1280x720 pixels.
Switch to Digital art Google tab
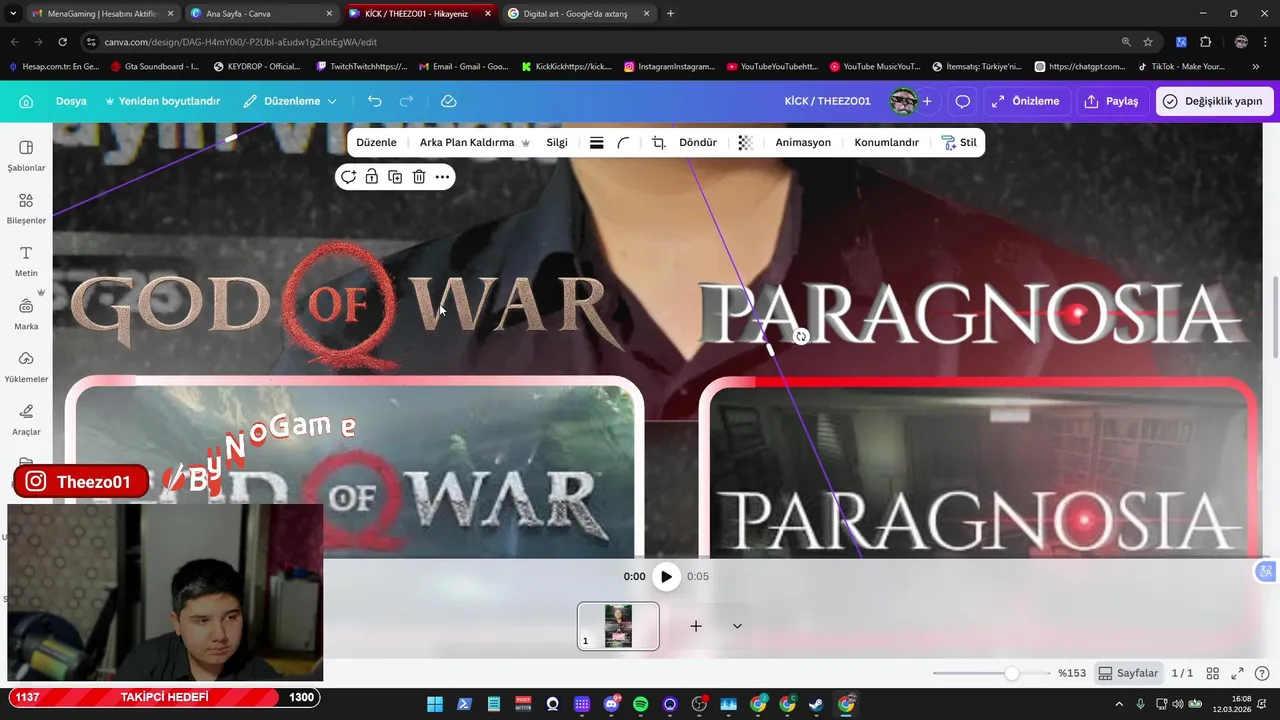tap(578, 14)
